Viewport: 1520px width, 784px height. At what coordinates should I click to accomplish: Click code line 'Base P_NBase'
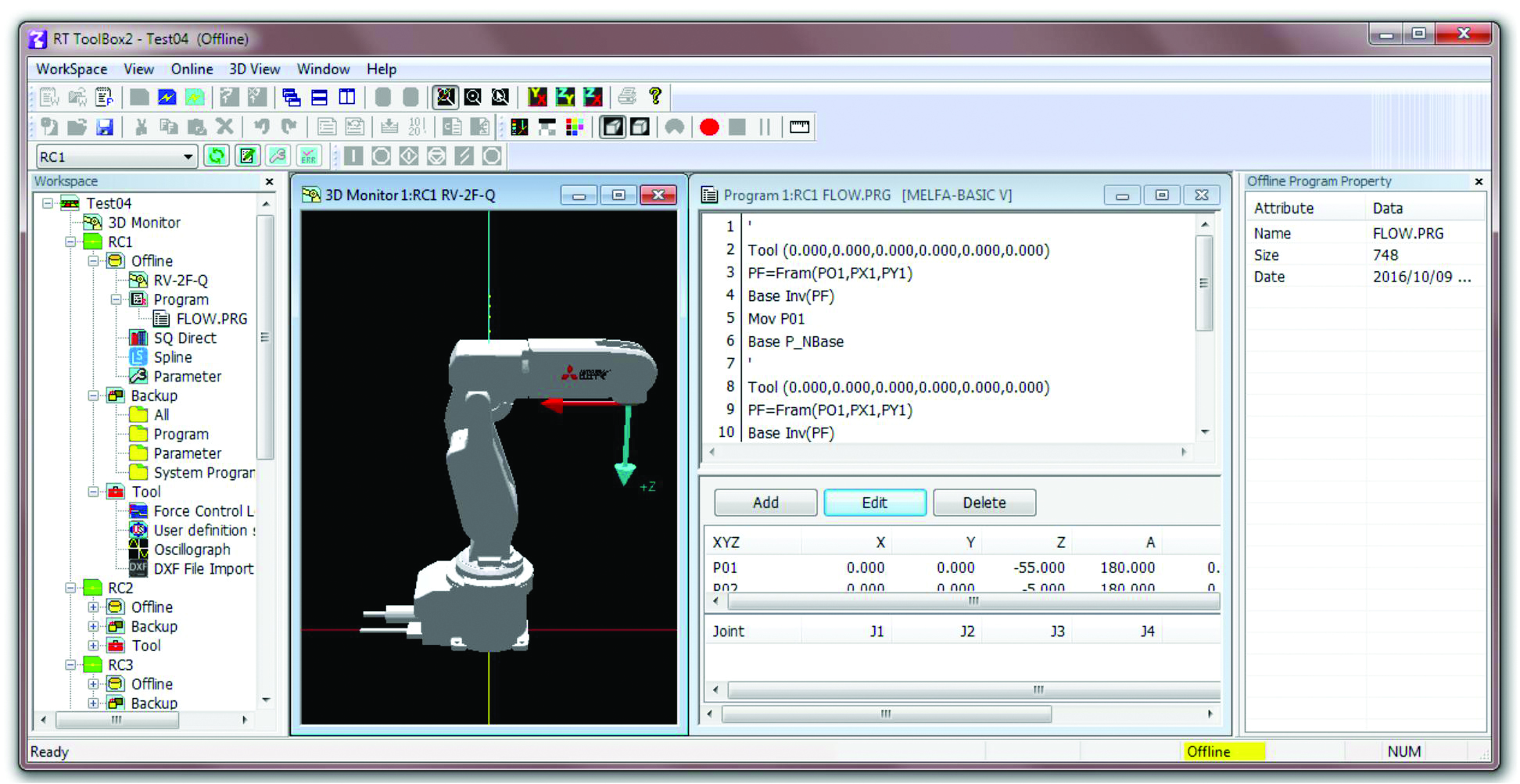pyautogui.click(x=795, y=342)
